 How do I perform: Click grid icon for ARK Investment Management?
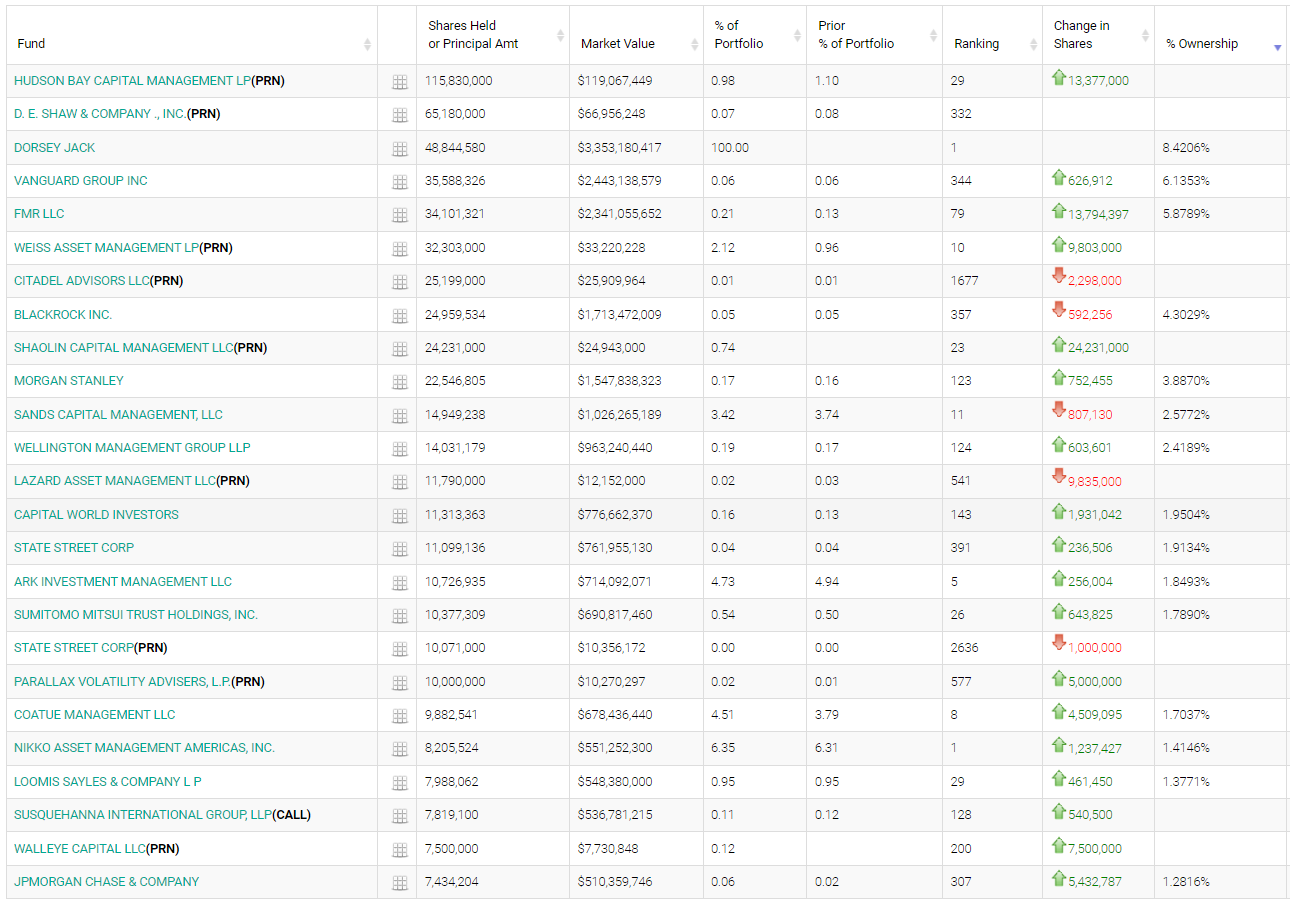pyautogui.click(x=400, y=583)
